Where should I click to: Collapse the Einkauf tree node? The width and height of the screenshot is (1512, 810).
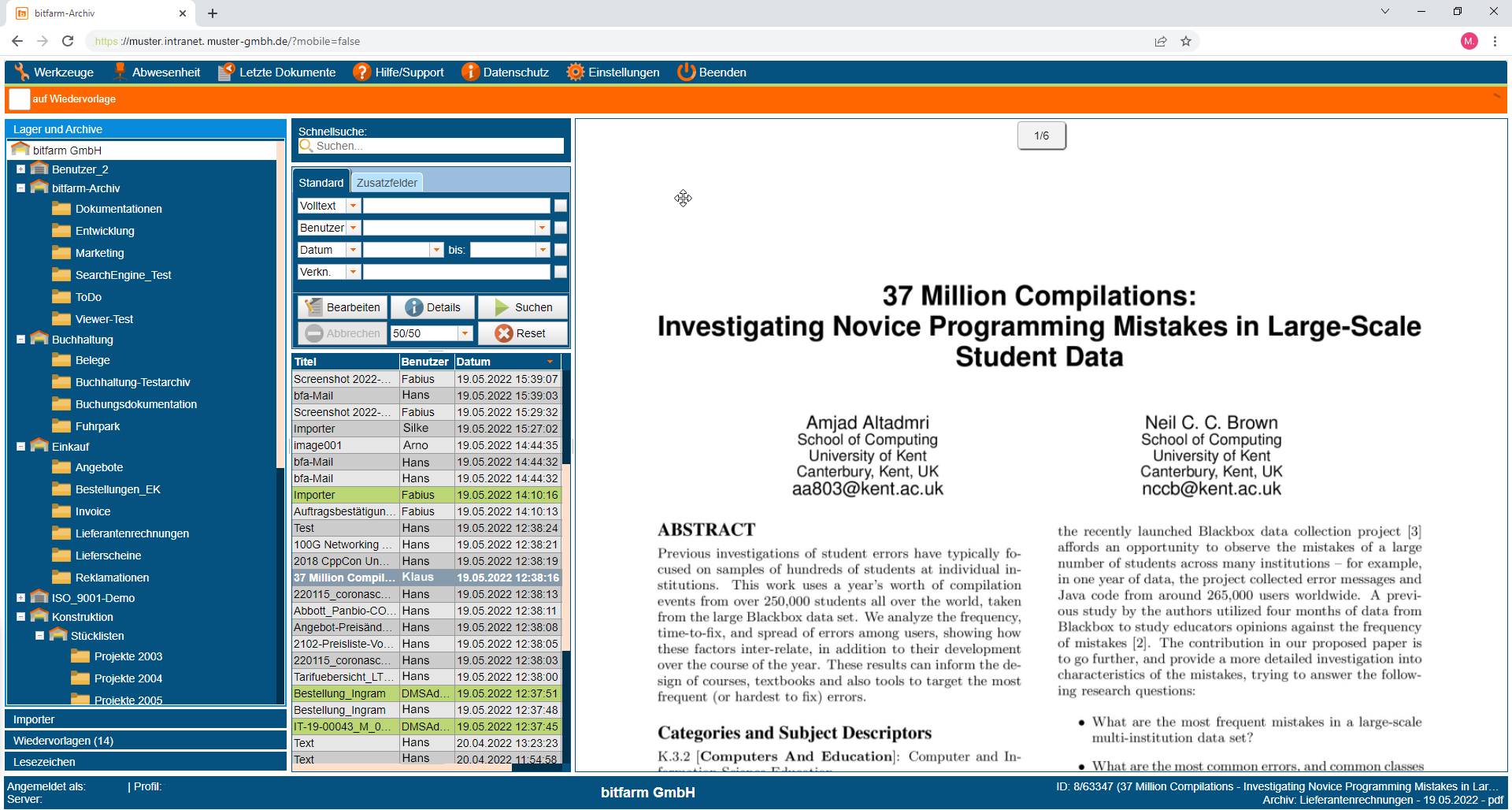tap(20, 446)
